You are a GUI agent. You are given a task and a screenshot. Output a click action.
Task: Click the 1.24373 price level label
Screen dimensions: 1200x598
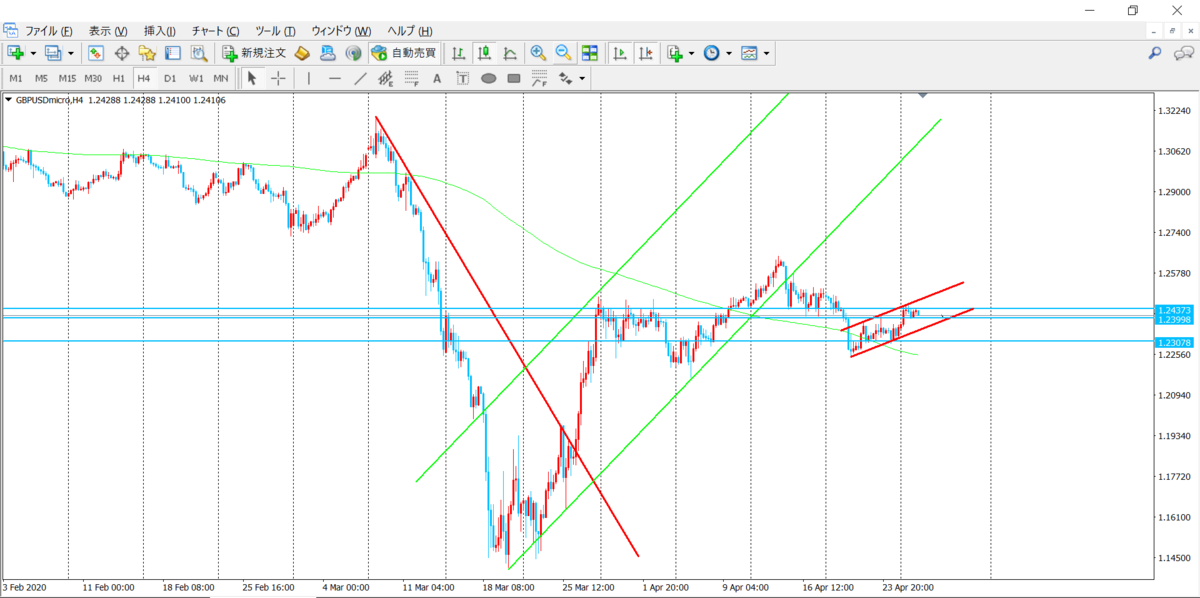click(1172, 310)
